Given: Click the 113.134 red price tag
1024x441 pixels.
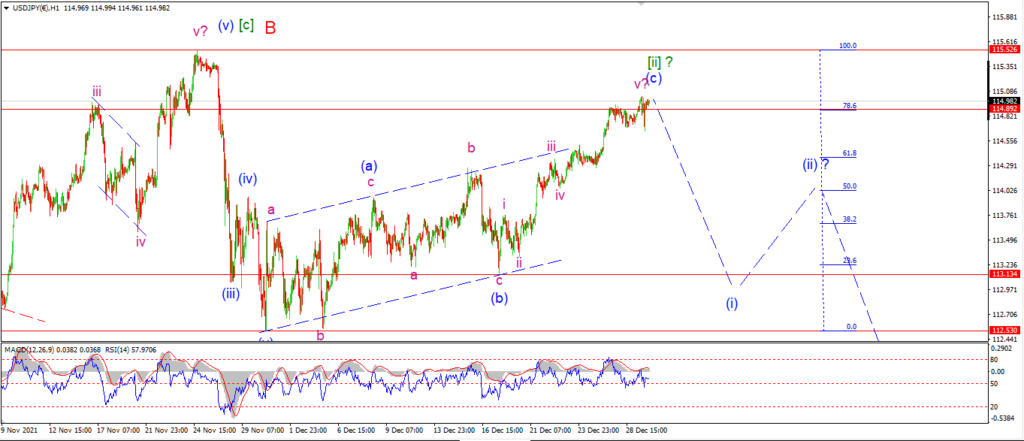Looking at the screenshot, I should click(x=1004, y=274).
